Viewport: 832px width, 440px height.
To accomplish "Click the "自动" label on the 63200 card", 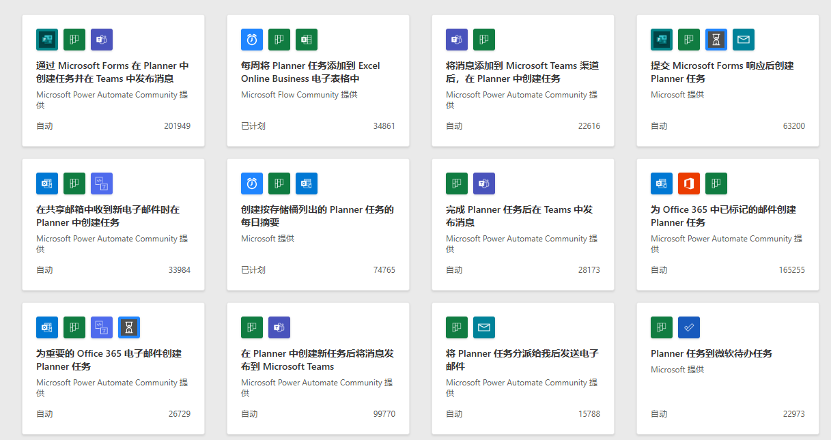I will (659, 126).
